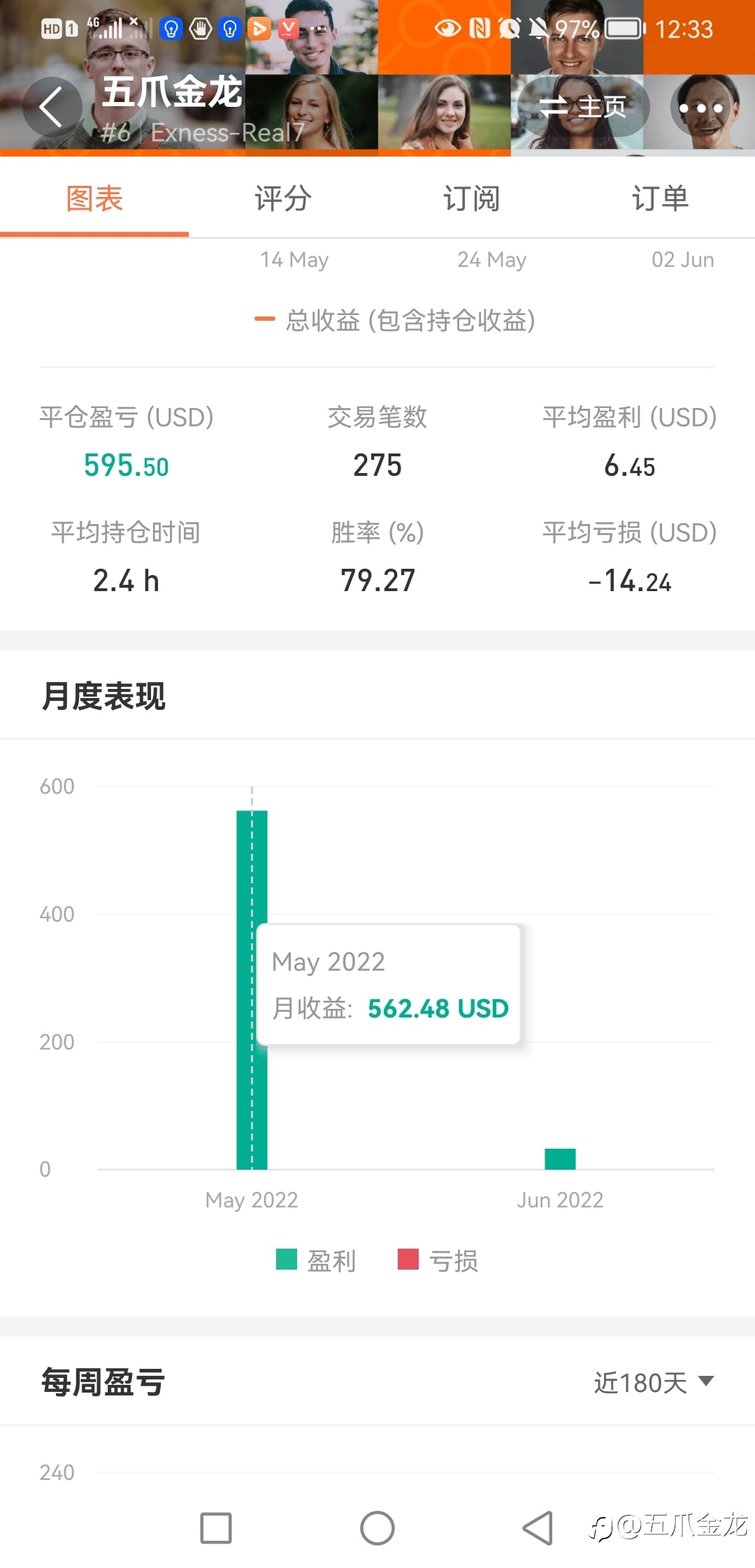Open the three-dots more options menu
The height and width of the screenshot is (1568, 755).
700,108
